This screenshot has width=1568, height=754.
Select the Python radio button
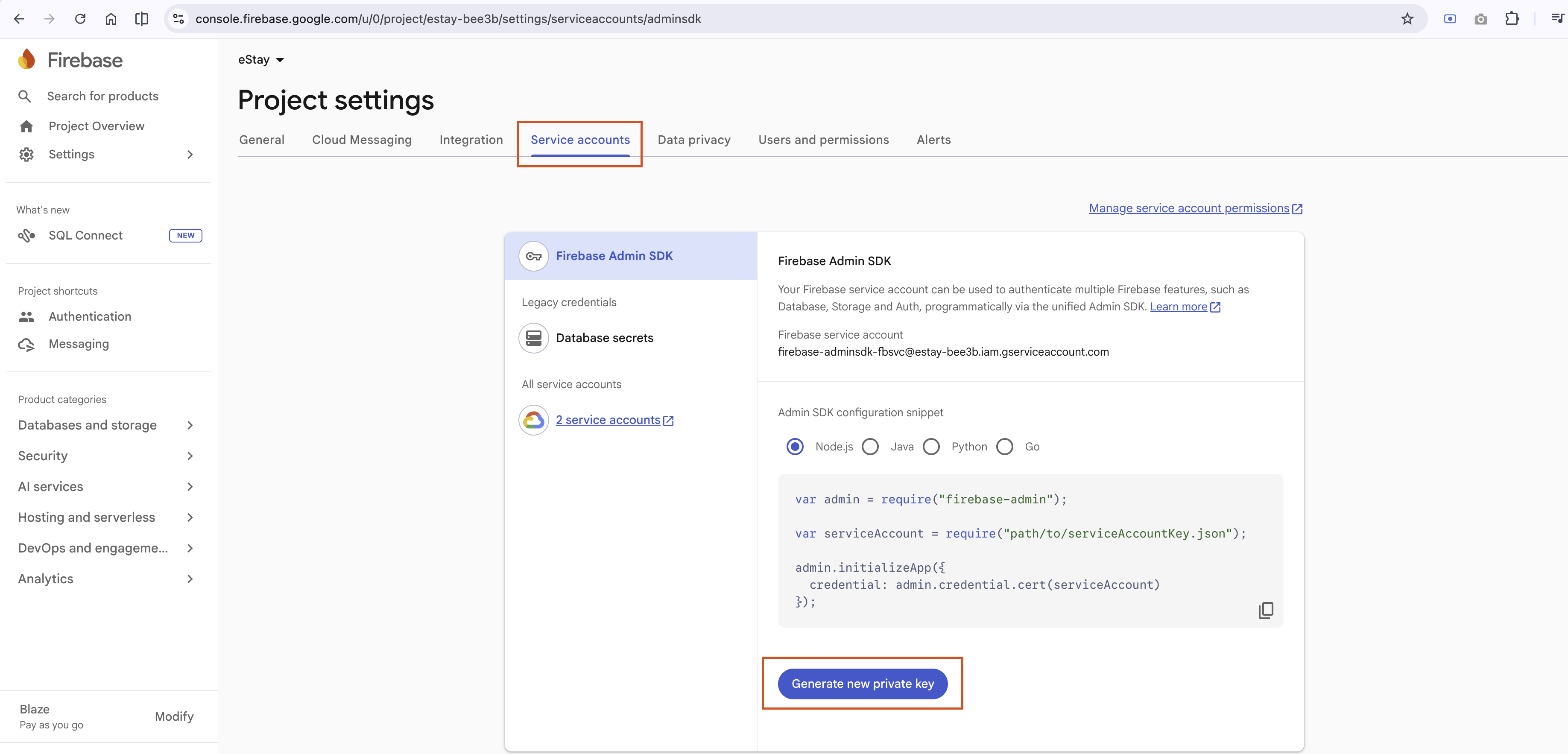point(931,447)
